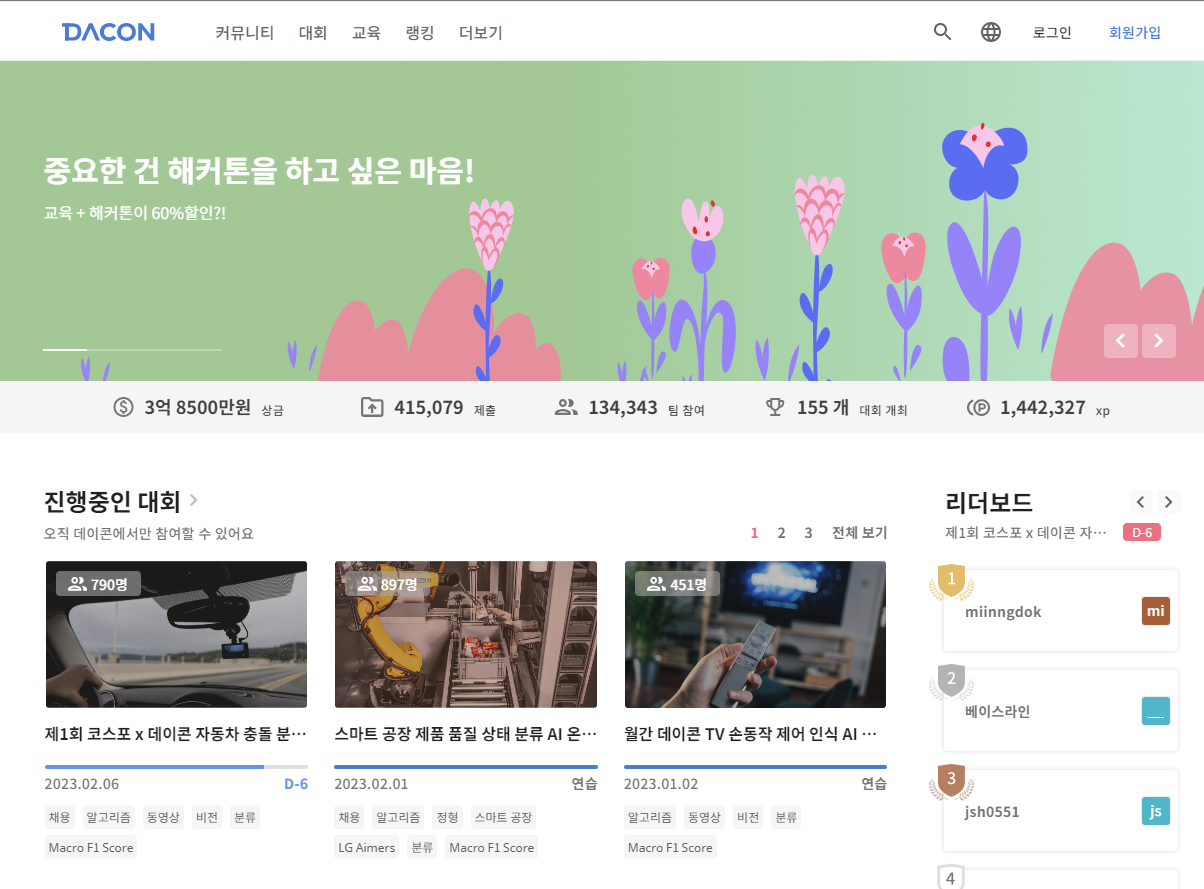Image resolution: width=1204 pixels, height=889 pixels.
Task: Click the DACON logo
Action: 108,32
